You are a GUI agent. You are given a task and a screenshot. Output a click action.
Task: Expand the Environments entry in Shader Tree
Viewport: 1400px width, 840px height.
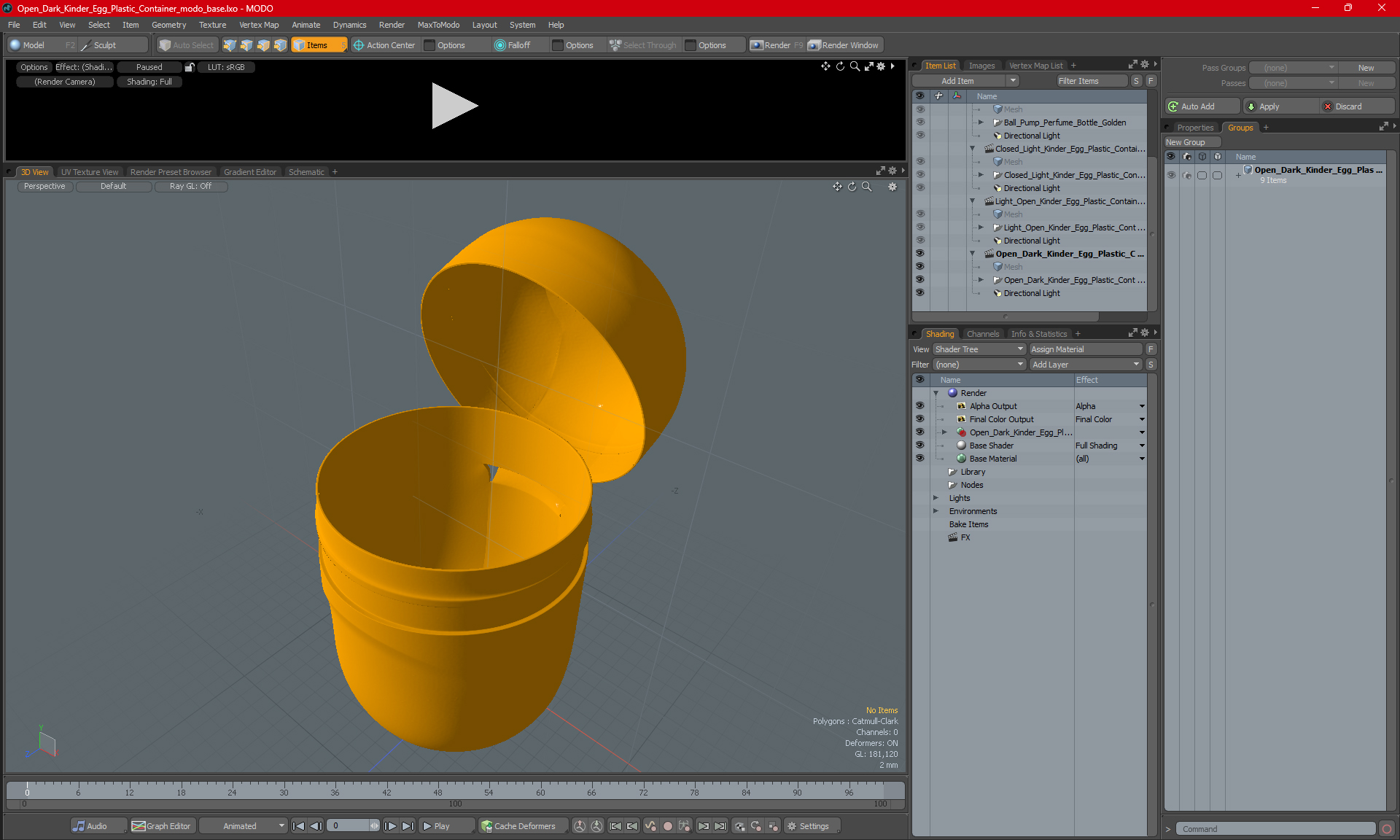coord(936,511)
